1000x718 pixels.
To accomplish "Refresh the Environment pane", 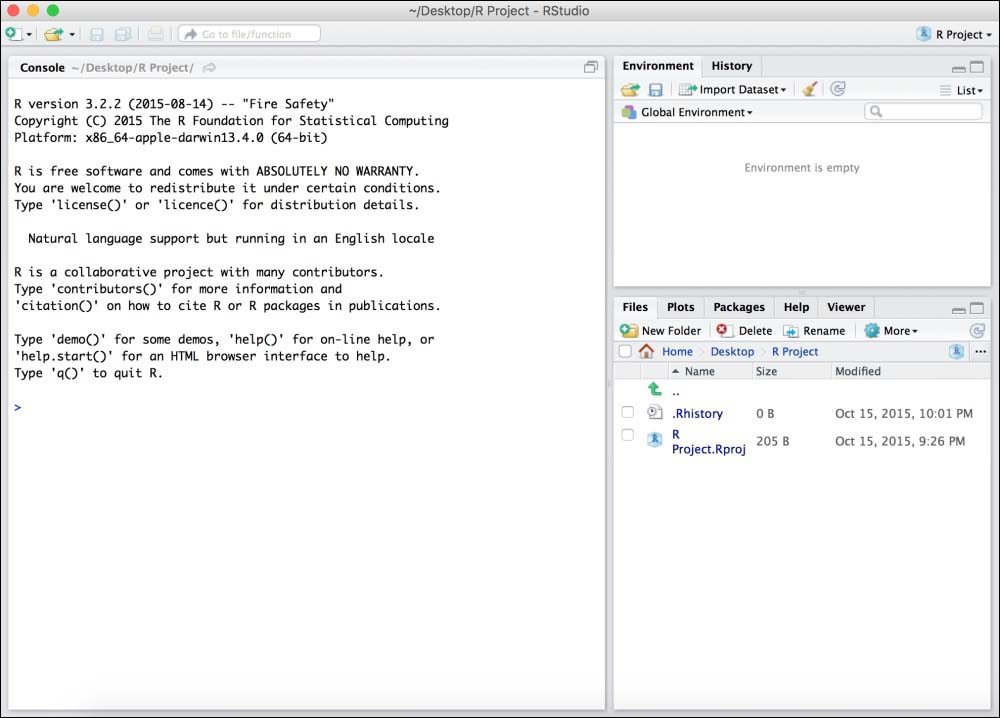I will 838,89.
